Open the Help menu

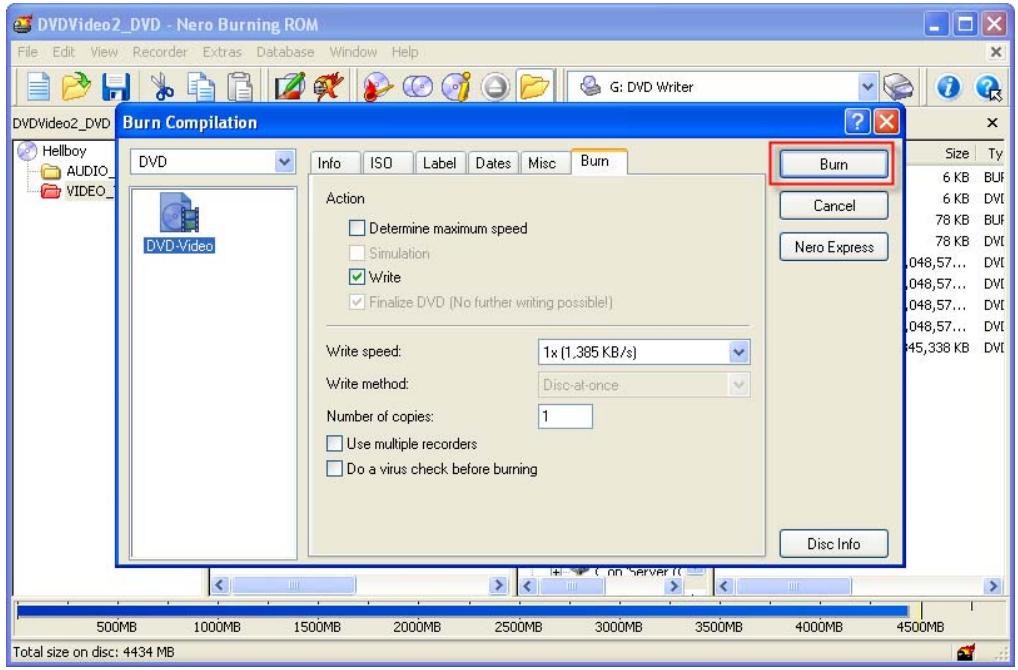404,52
